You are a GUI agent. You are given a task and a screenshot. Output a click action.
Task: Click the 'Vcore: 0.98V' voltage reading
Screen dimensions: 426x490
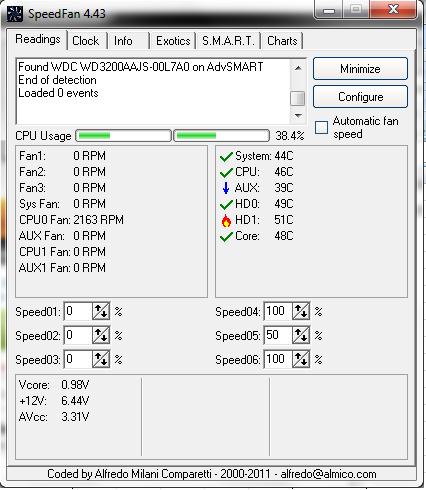[54, 385]
